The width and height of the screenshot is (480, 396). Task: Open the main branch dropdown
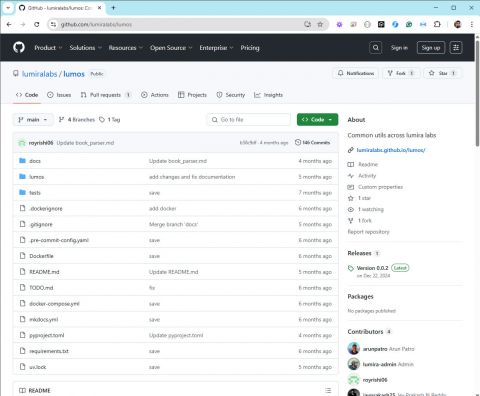click(33, 120)
